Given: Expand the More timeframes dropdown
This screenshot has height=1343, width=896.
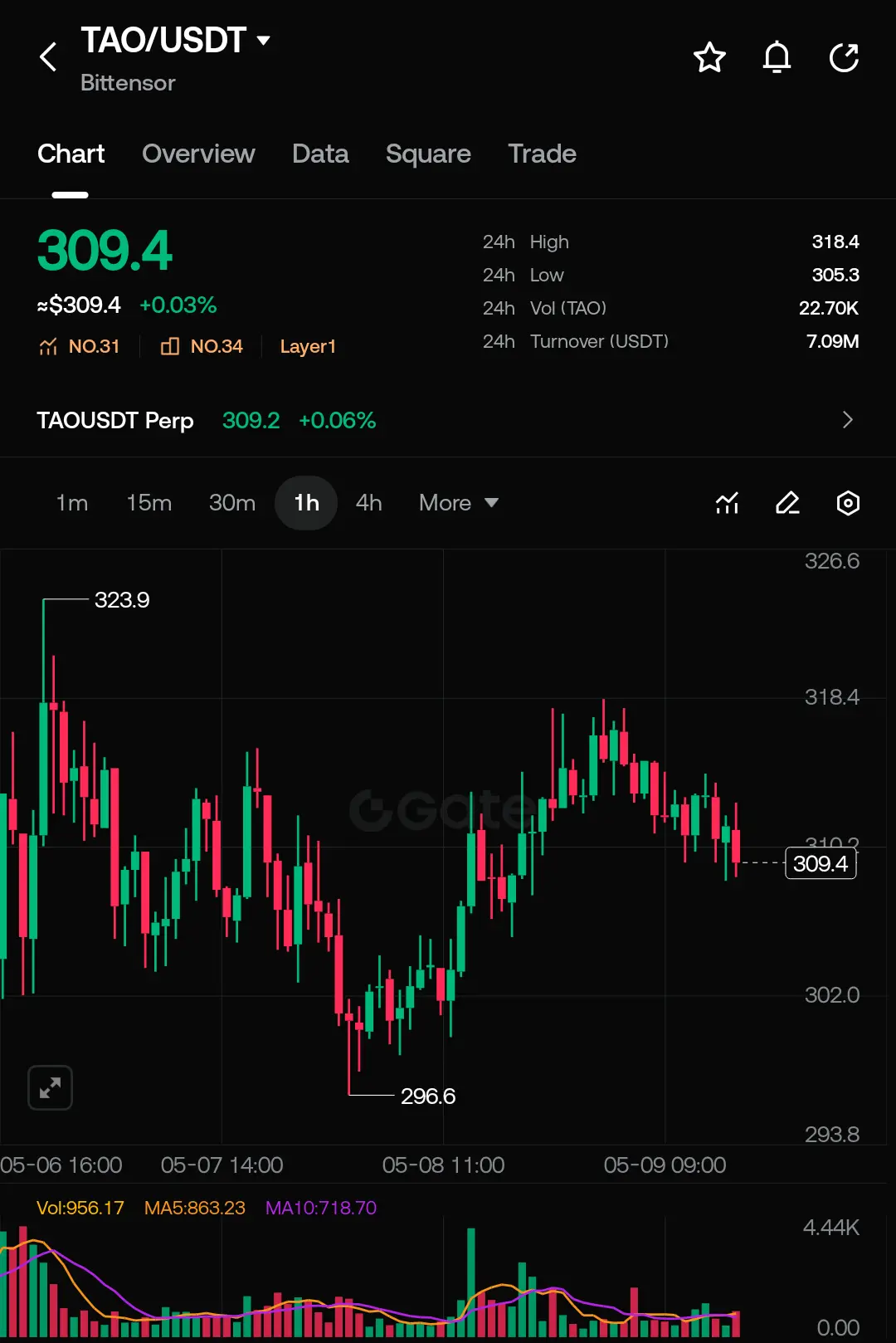Looking at the screenshot, I should [459, 503].
